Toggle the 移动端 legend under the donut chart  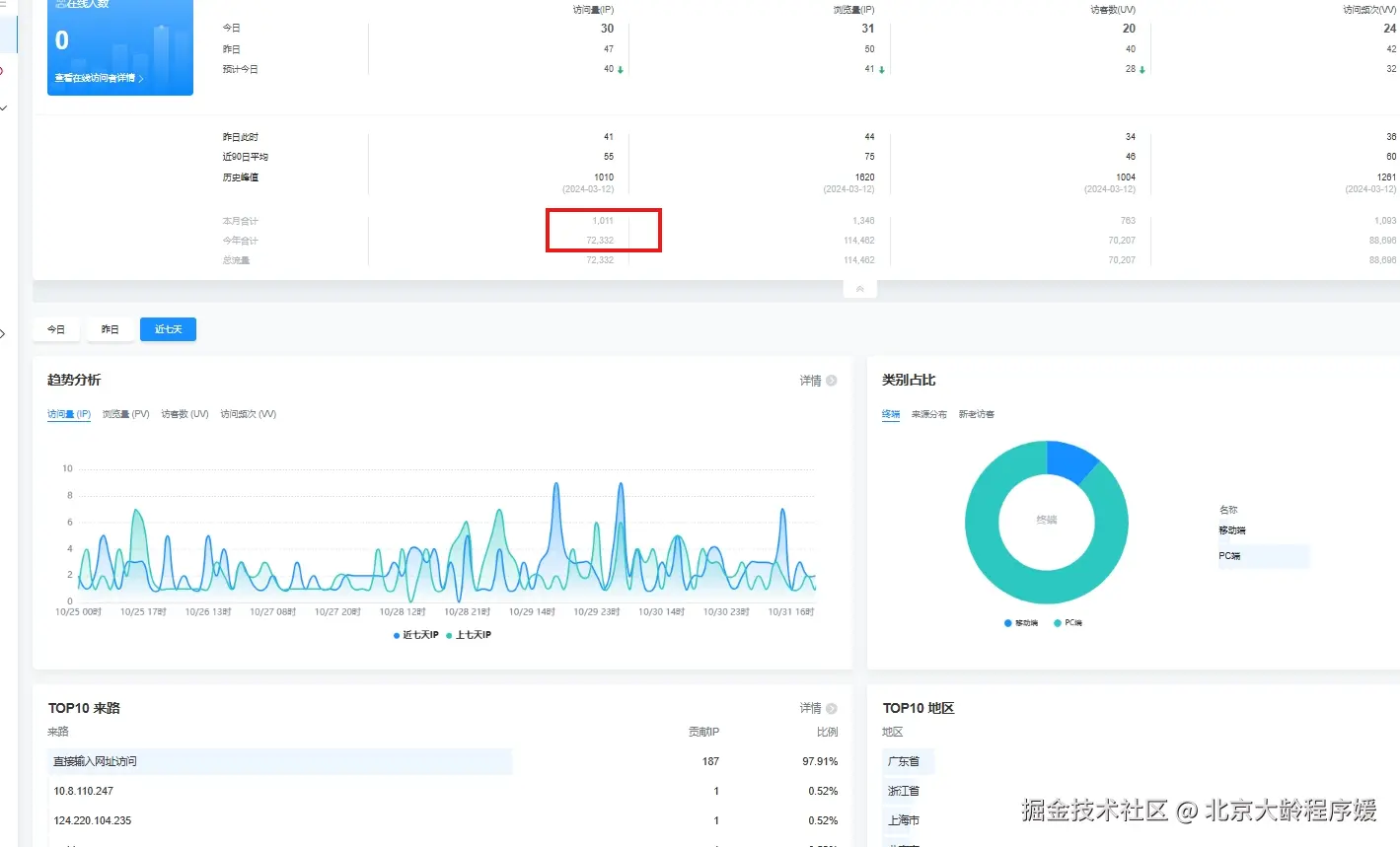tap(1020, 622)
